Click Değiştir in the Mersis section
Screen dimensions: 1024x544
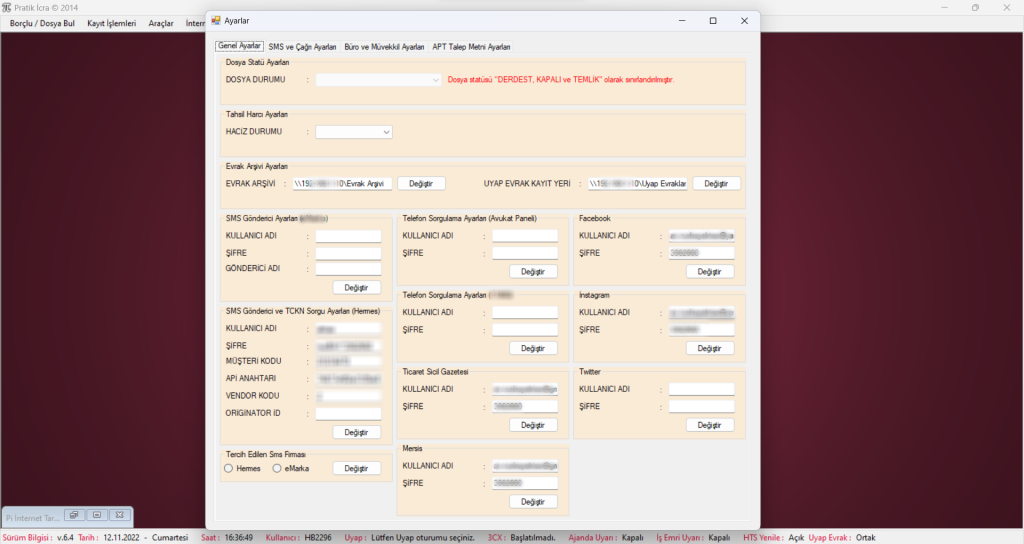(x=533, y=501)
